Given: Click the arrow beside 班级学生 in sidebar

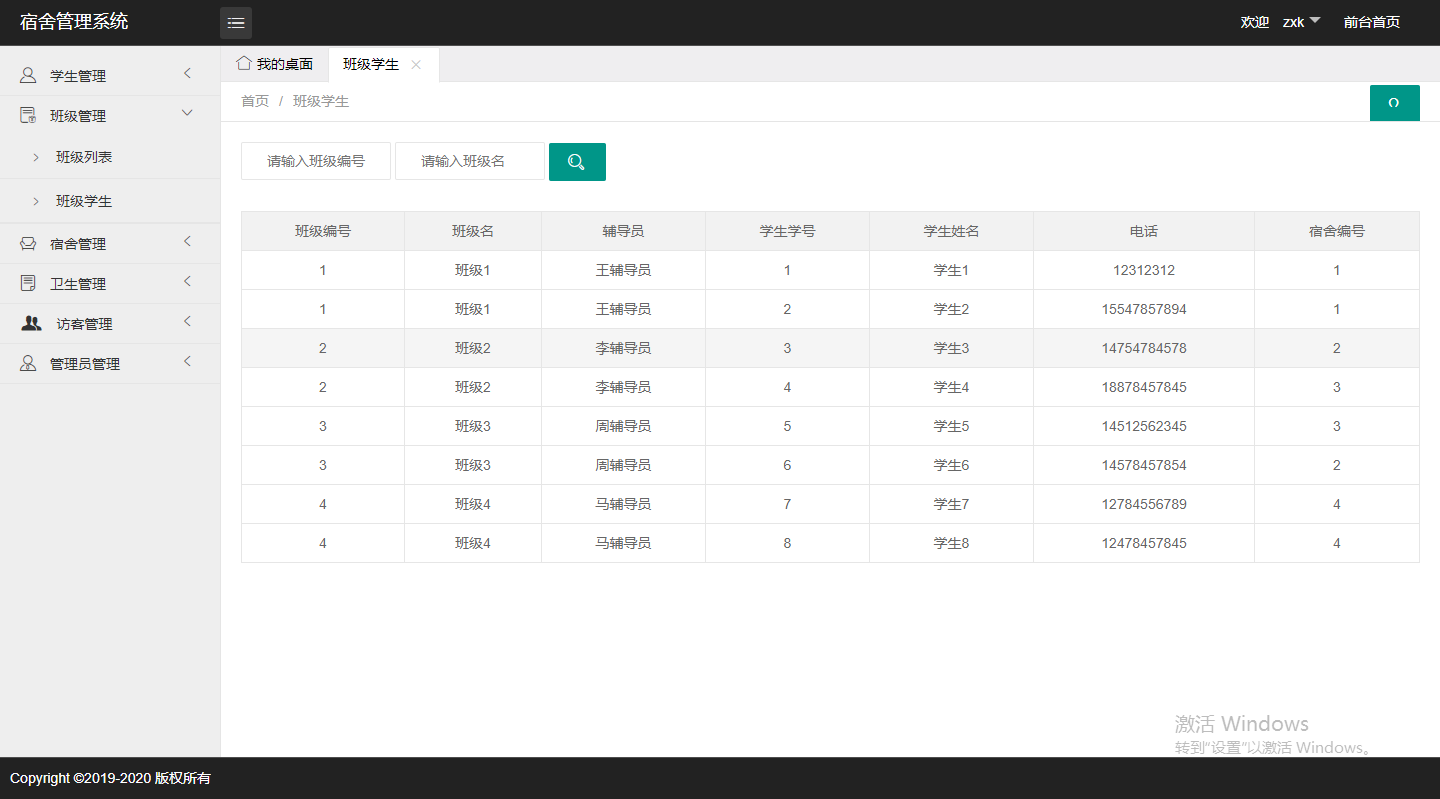Looking at the screenshot, I should [x=36, y=201].
